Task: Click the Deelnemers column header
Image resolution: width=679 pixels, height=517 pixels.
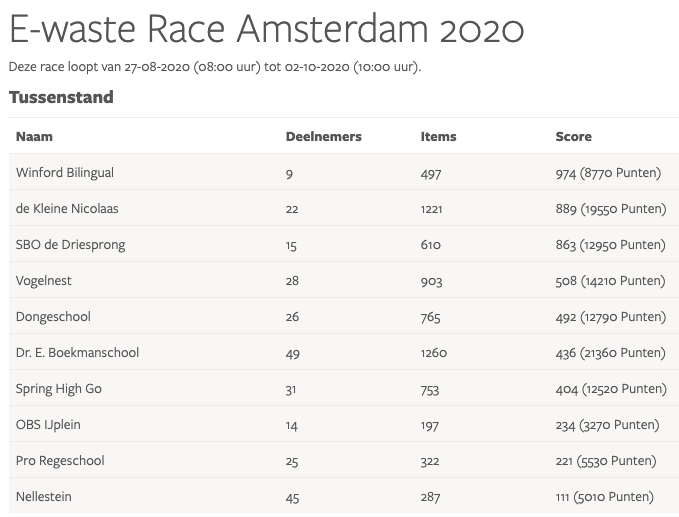Action: [323, 137]
